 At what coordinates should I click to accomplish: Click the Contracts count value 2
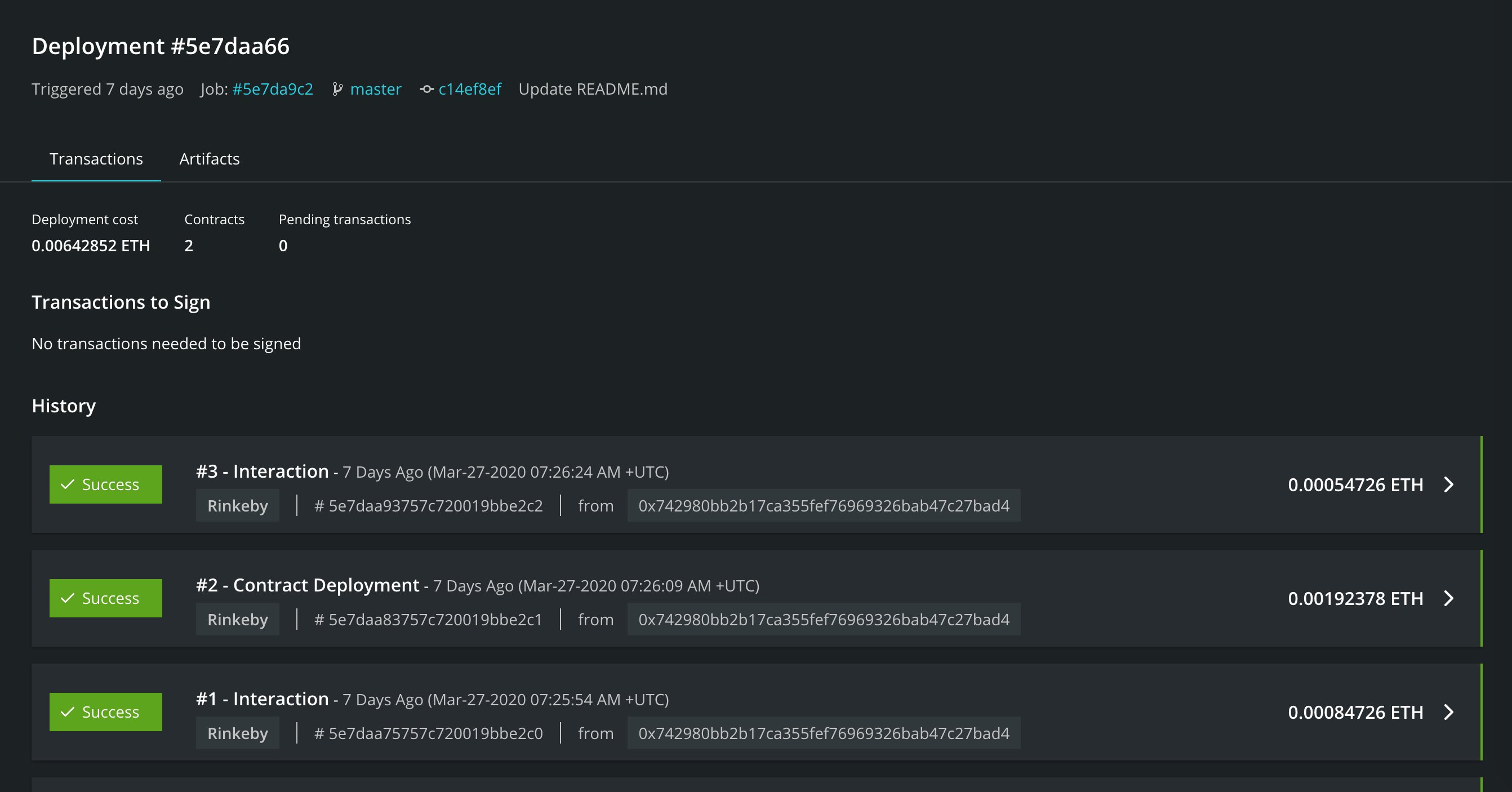188,246
